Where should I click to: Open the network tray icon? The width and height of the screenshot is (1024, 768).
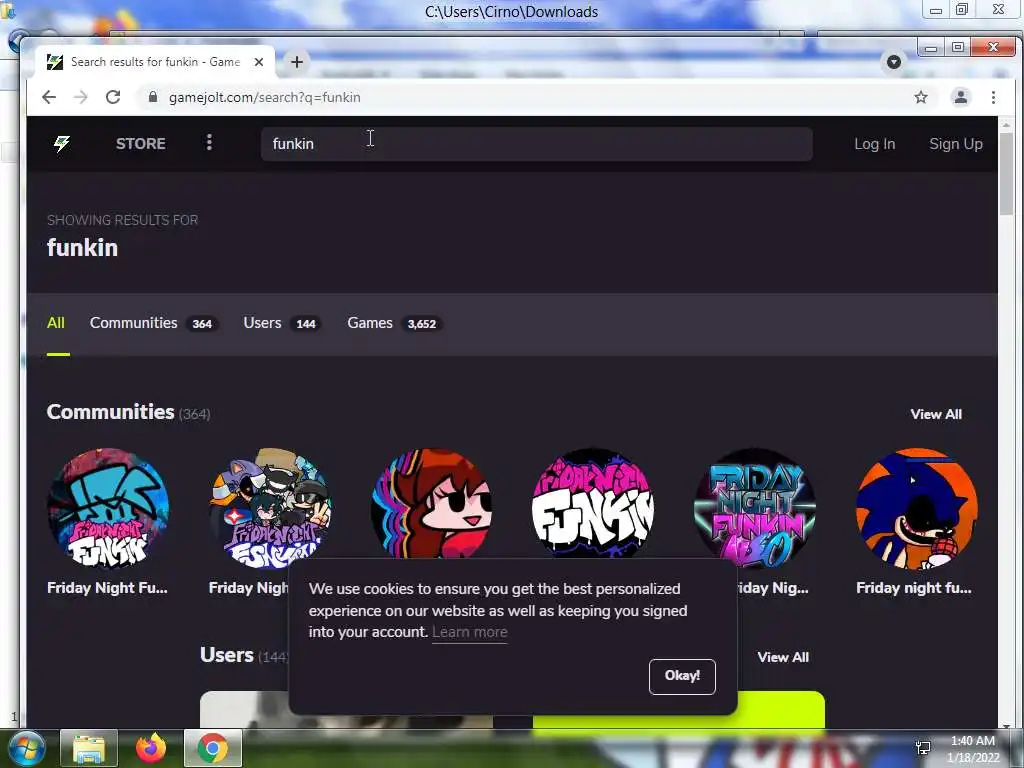(923, 748)
